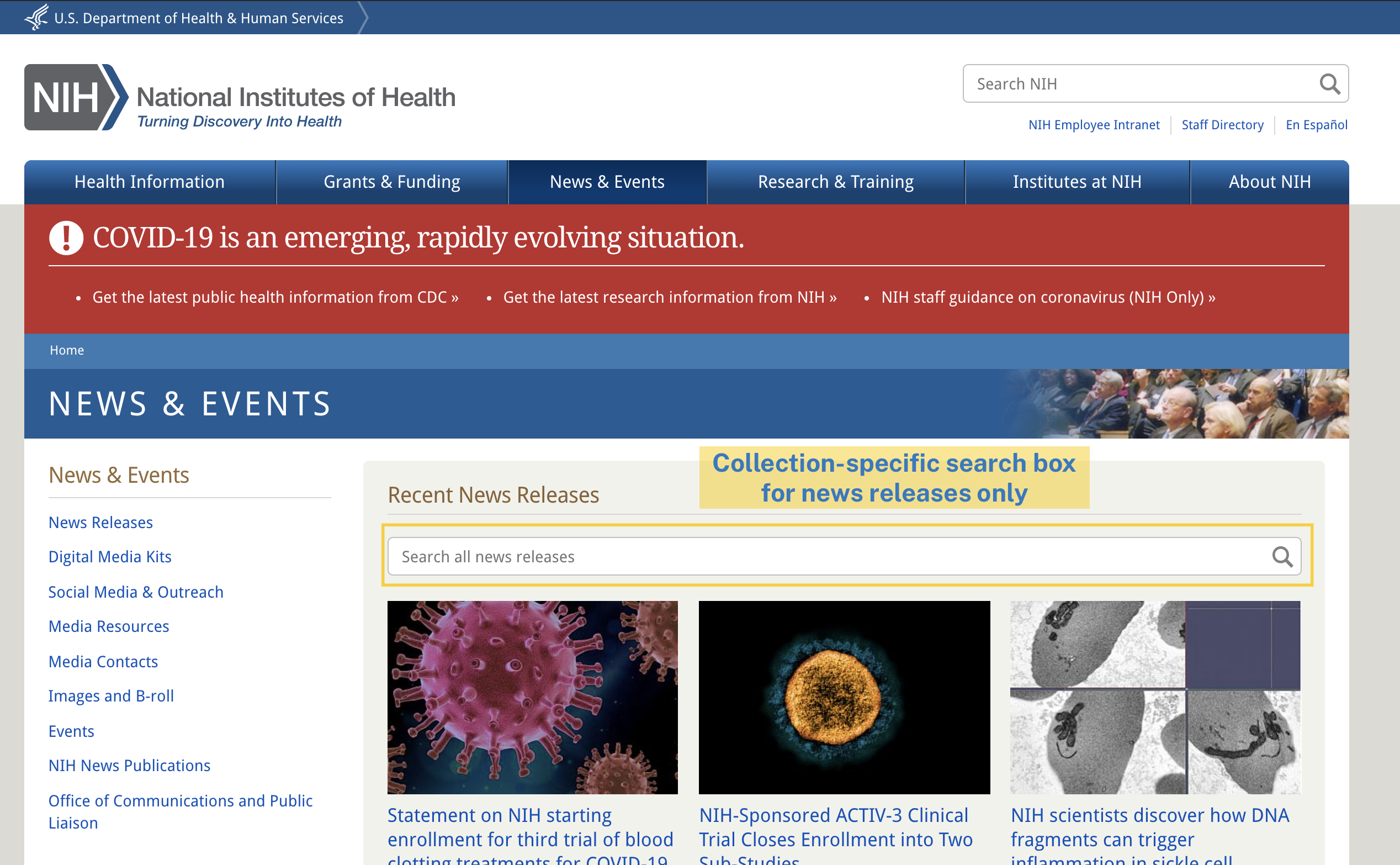Viewport: 1400px width, 865px height.
Task: Click the NEWS & EVENTS page banner title
Action: pyautogui.click(x=190, y=404)
